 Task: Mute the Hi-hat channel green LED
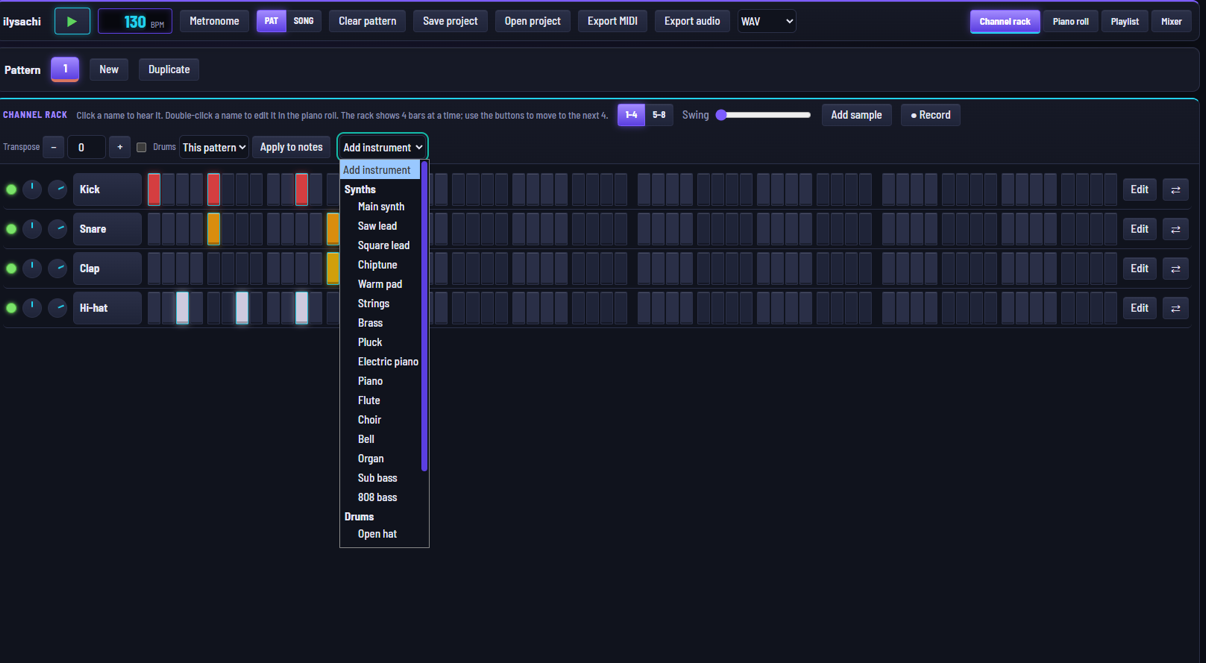point(11,308)
